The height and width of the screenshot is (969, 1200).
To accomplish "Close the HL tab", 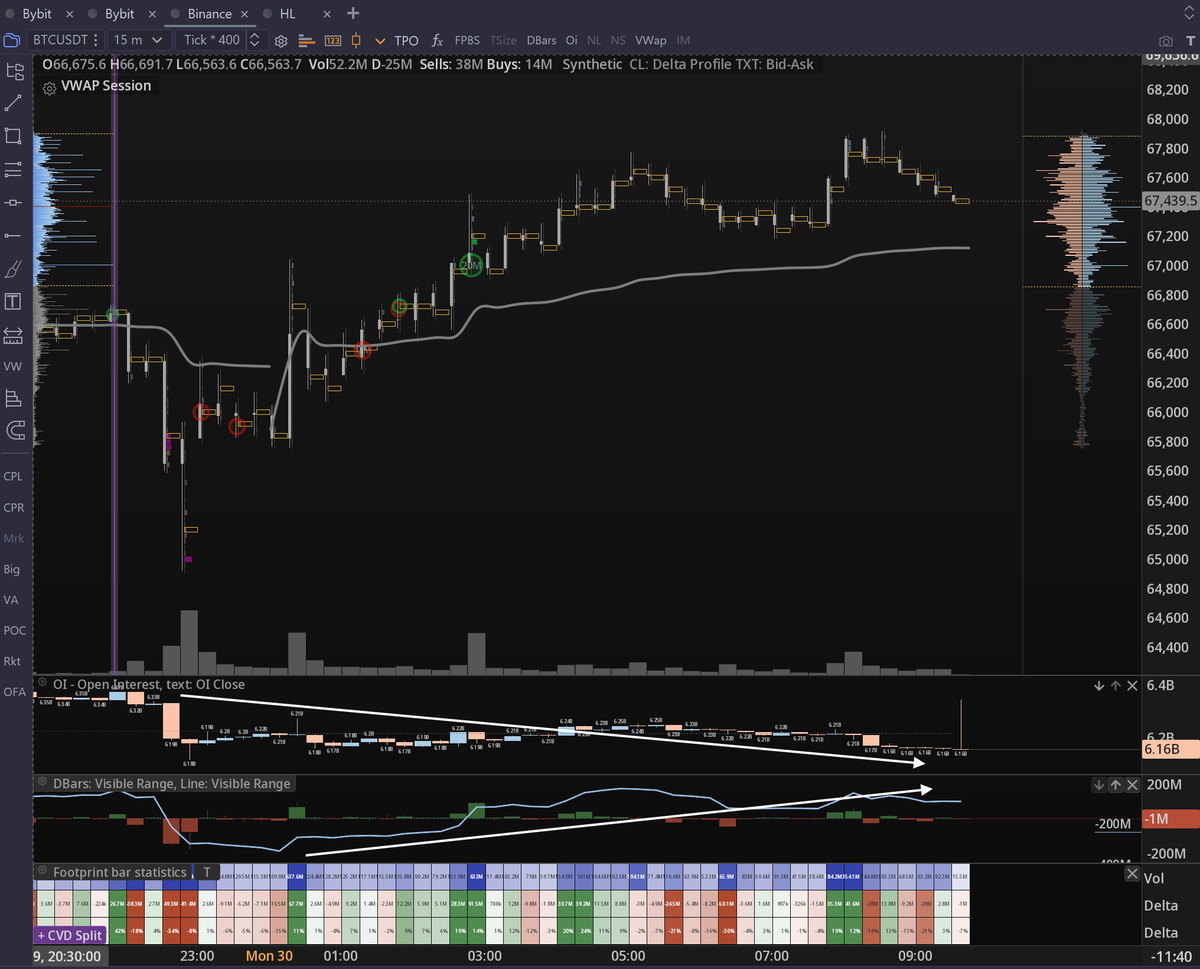I will click(x=329, y=13).
